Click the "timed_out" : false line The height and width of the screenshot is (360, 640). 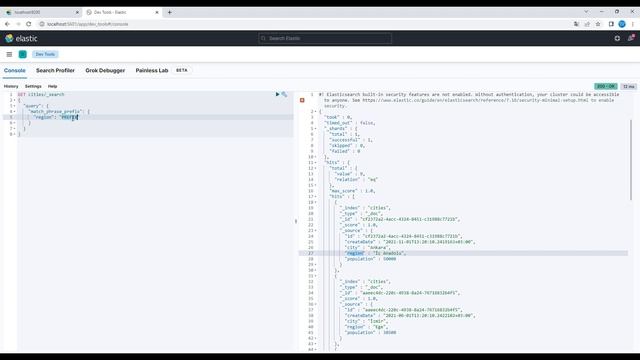[x=350, y=123]
